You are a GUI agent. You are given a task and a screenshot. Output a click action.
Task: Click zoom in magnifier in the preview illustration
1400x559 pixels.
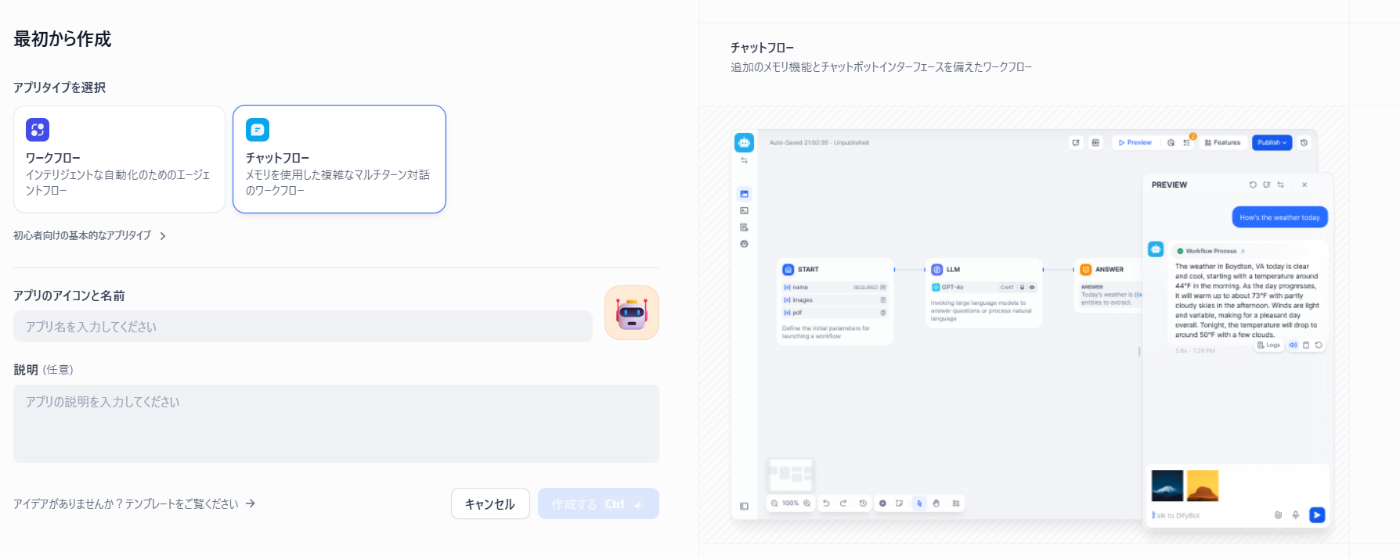pos(807,503)
